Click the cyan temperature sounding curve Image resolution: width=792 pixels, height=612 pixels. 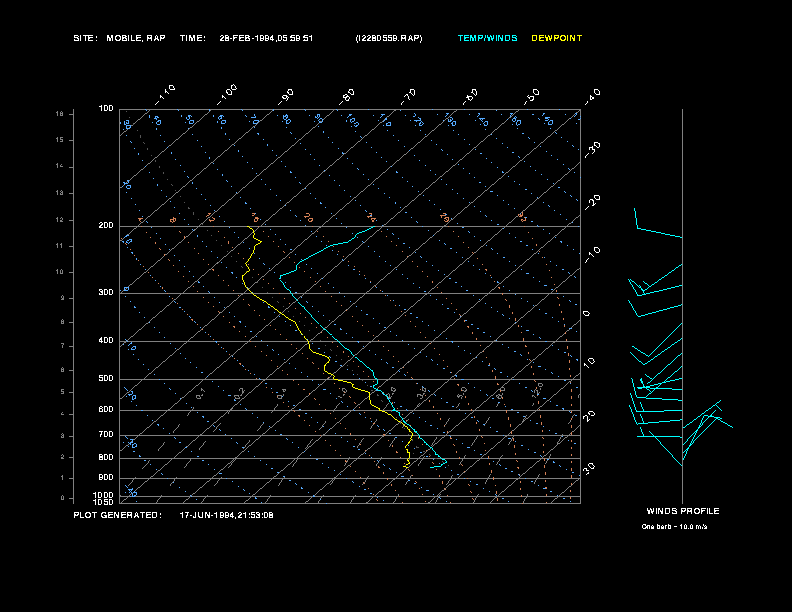(338, 341)
